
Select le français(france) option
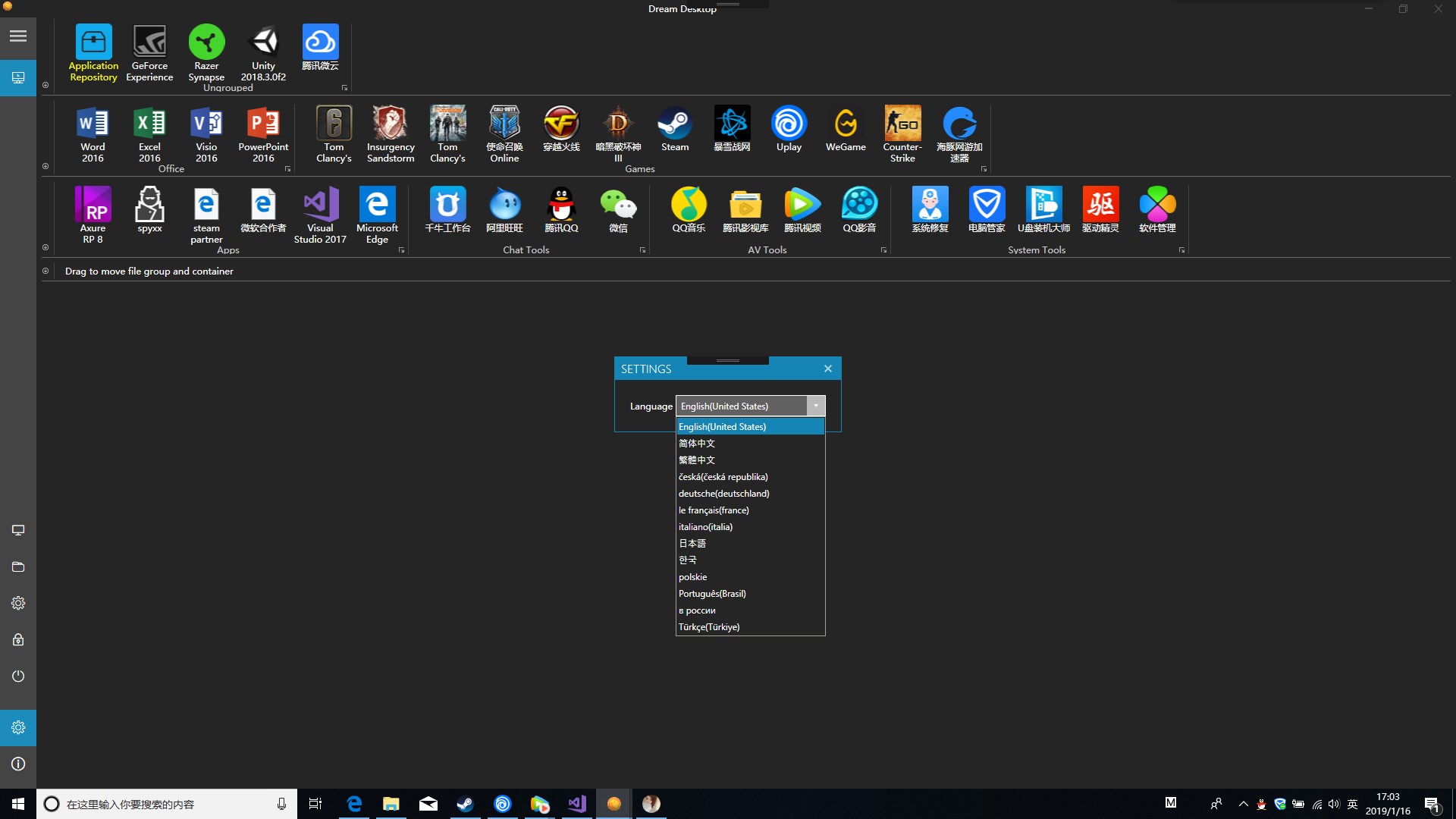click(750, 510)
